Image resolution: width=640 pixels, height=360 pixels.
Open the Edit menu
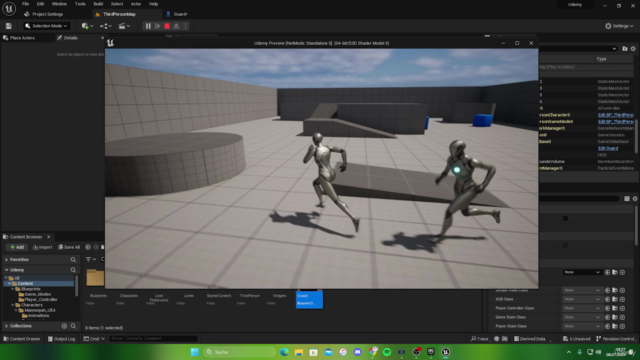click(x=40, y=4)
